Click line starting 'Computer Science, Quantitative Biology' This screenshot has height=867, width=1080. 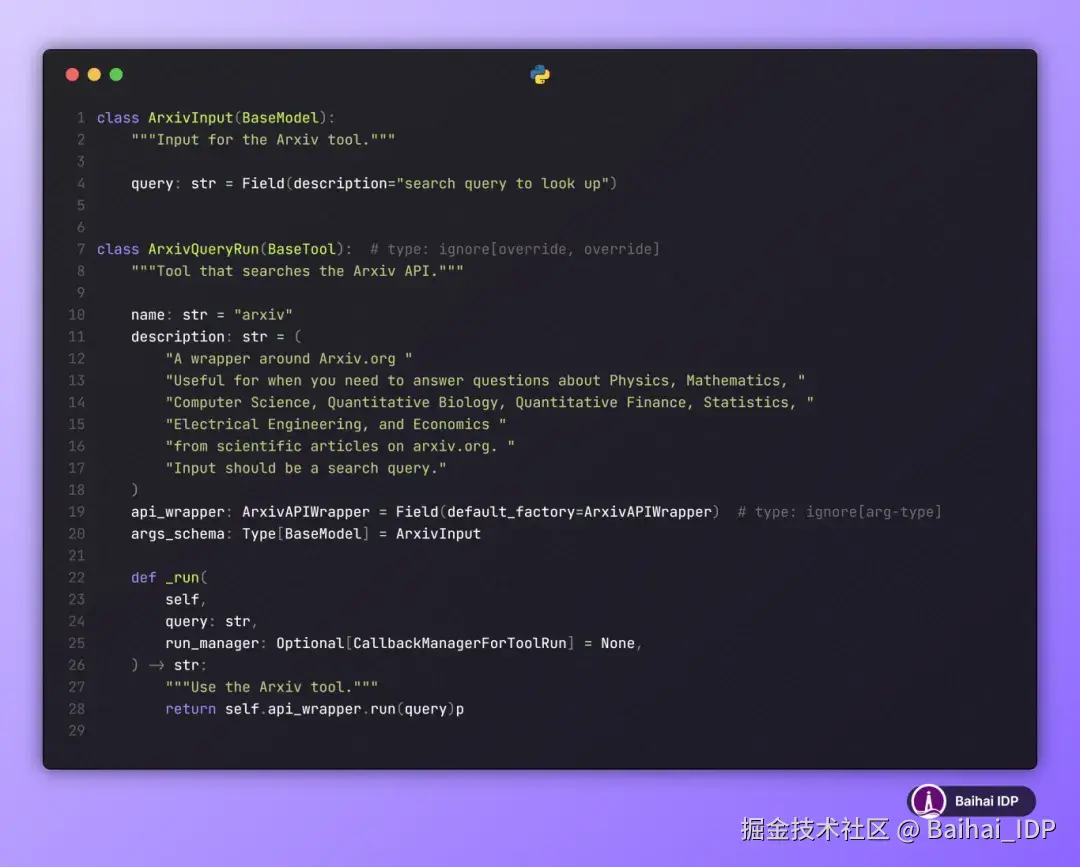click(489, 403)
